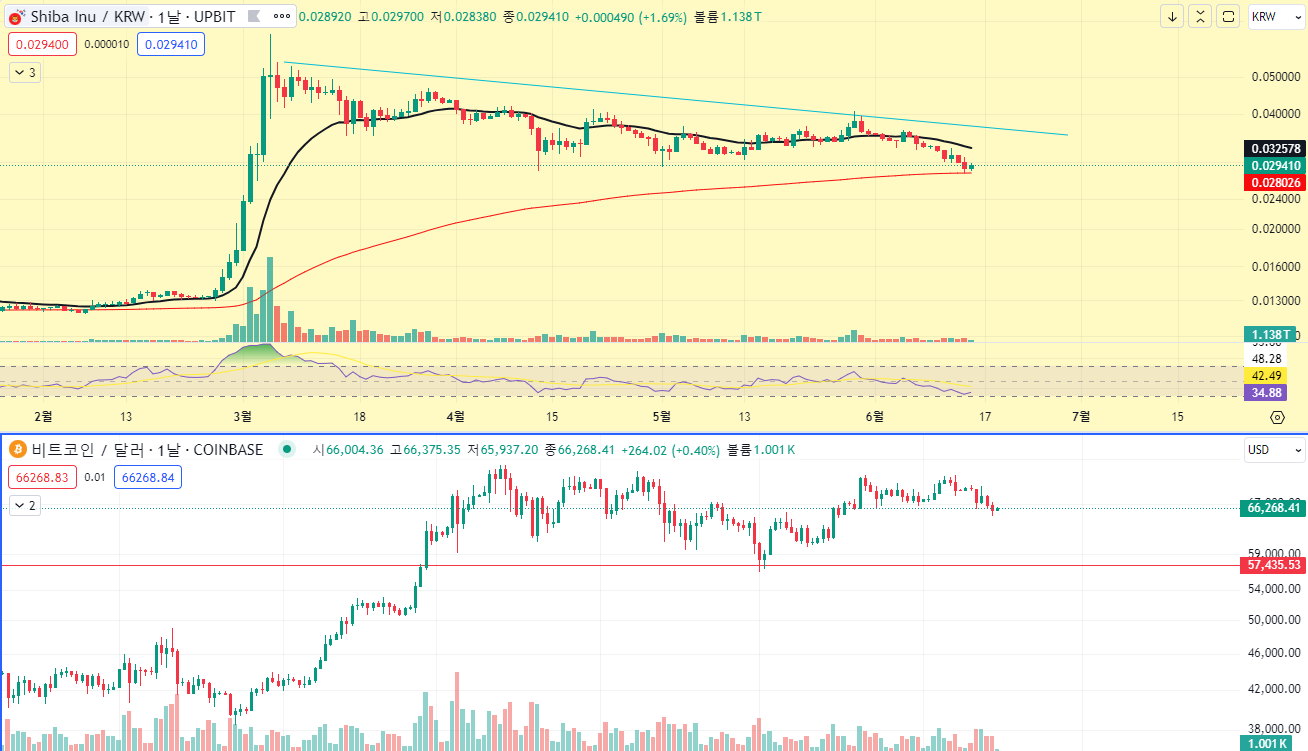1308x751 pixels.
Task: Click the 38,000.00 Bitcoin axis label
Action: (1274, 729)
